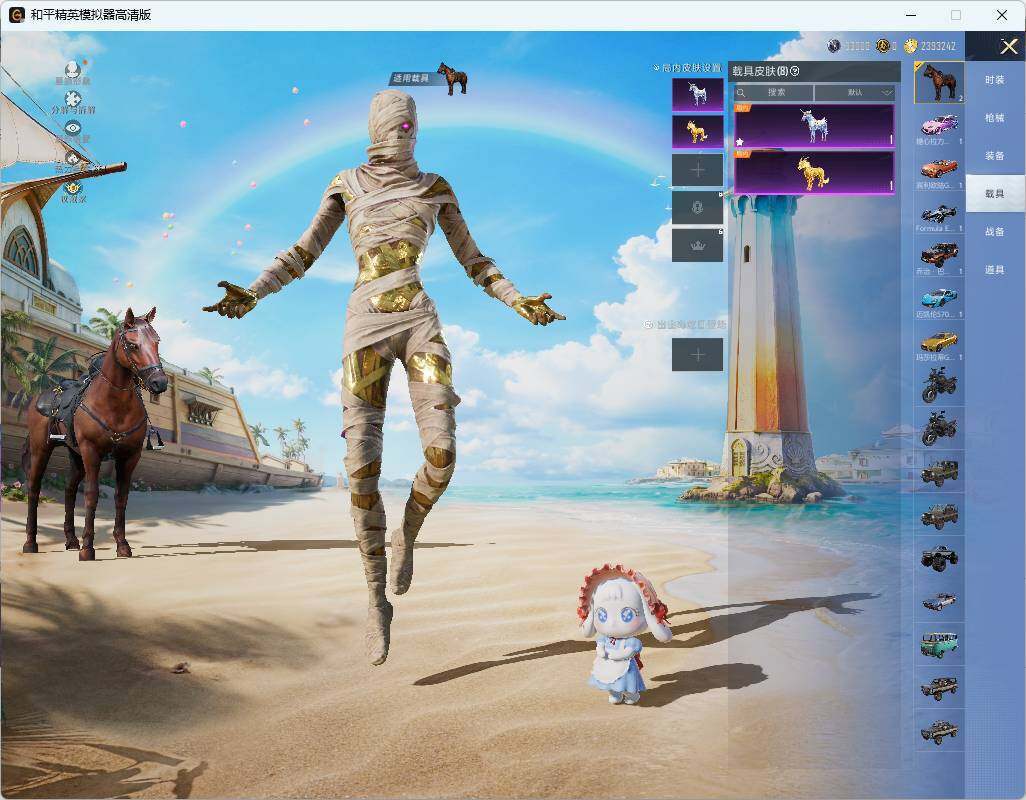Toggle the eye preview icon
This screenshot has height=800, width=1026.
point(73,128)
